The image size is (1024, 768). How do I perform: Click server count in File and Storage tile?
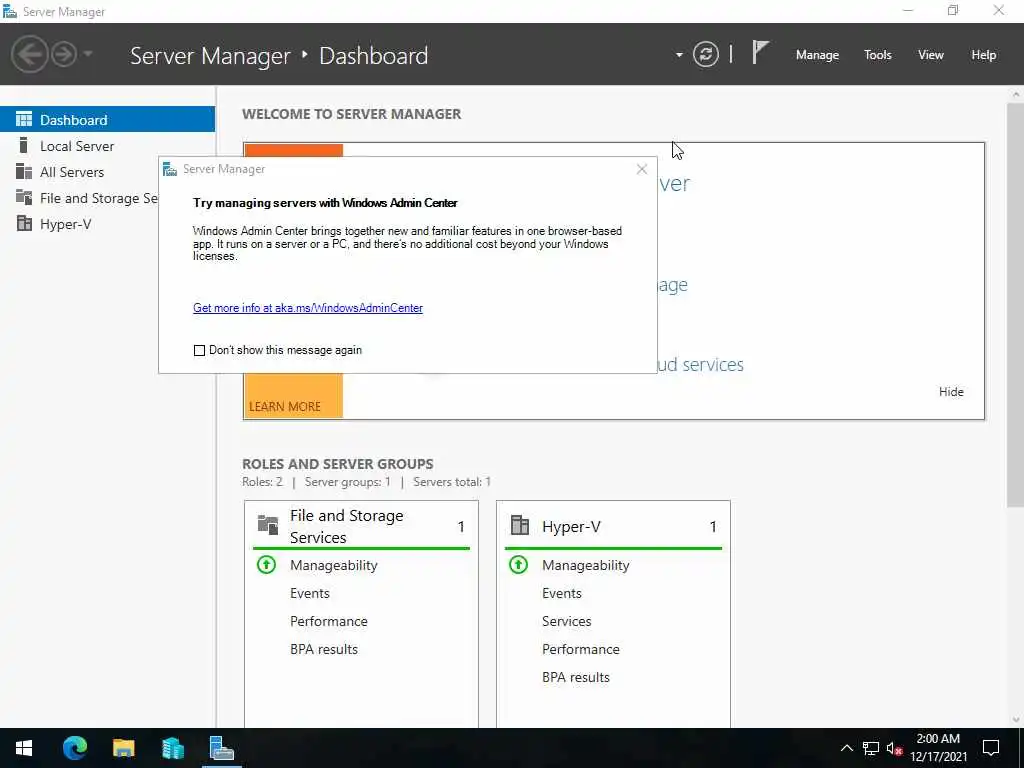click(x=461, y=526)
